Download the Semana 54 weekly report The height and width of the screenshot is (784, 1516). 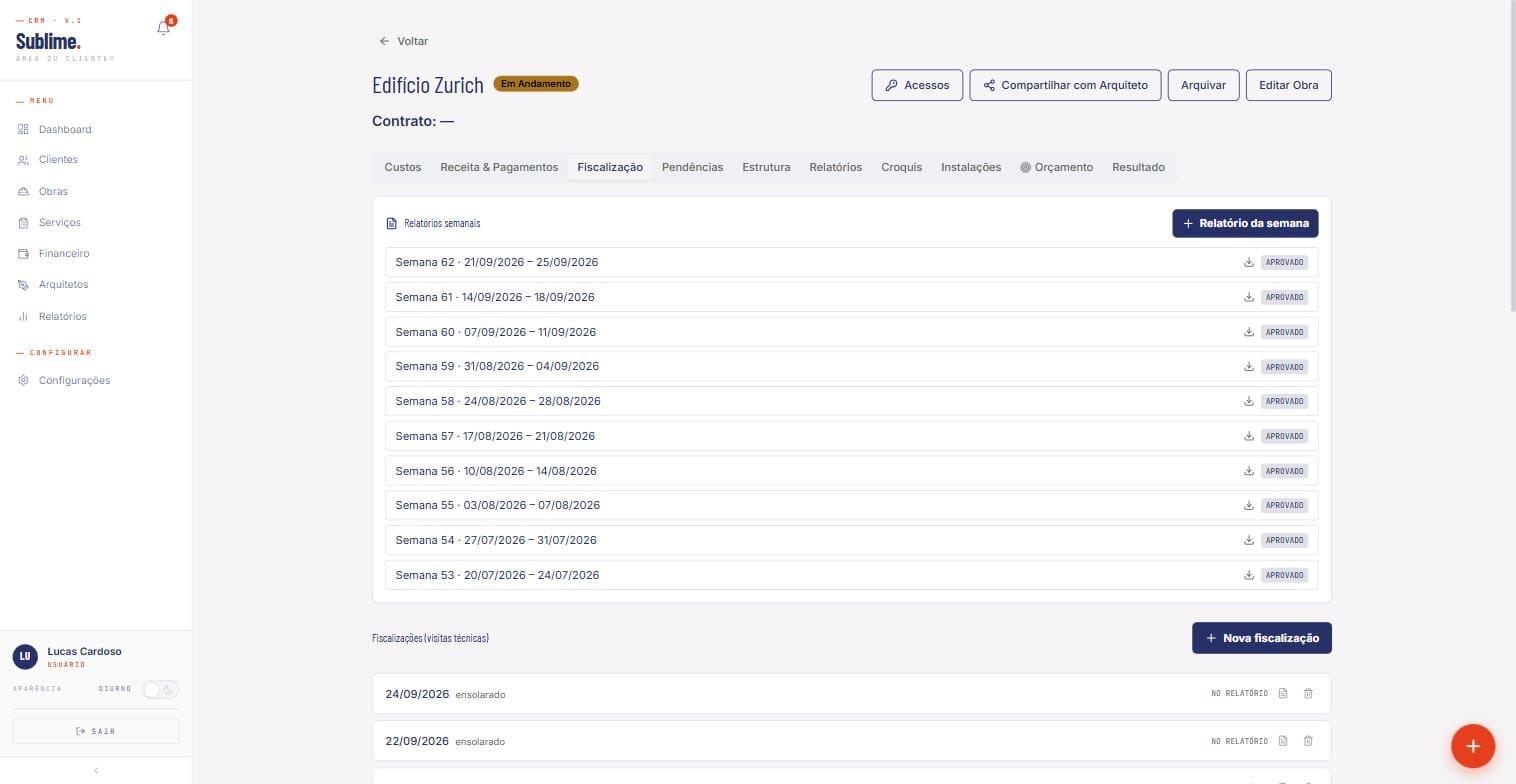coord(1249,540)
